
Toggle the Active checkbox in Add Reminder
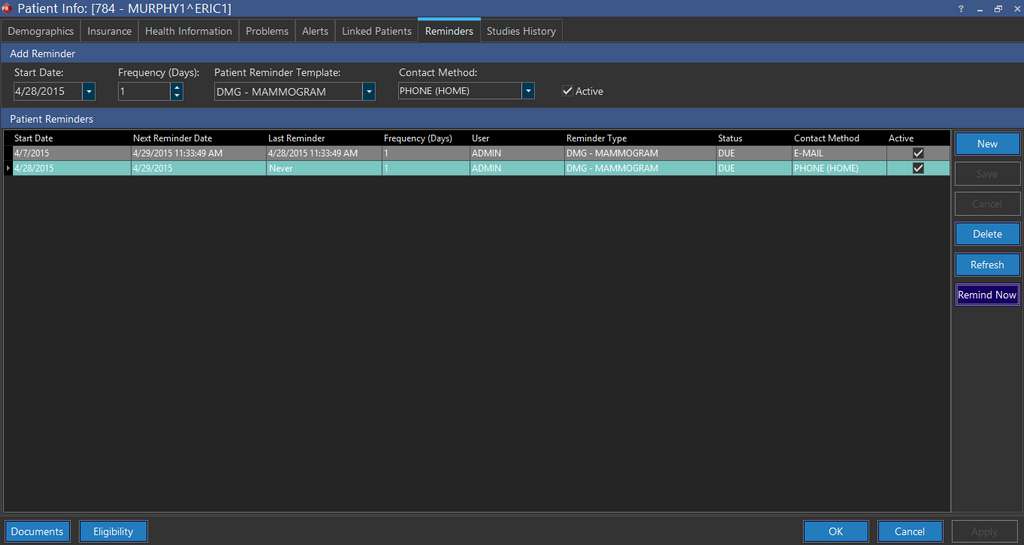[x=568, y=91]
